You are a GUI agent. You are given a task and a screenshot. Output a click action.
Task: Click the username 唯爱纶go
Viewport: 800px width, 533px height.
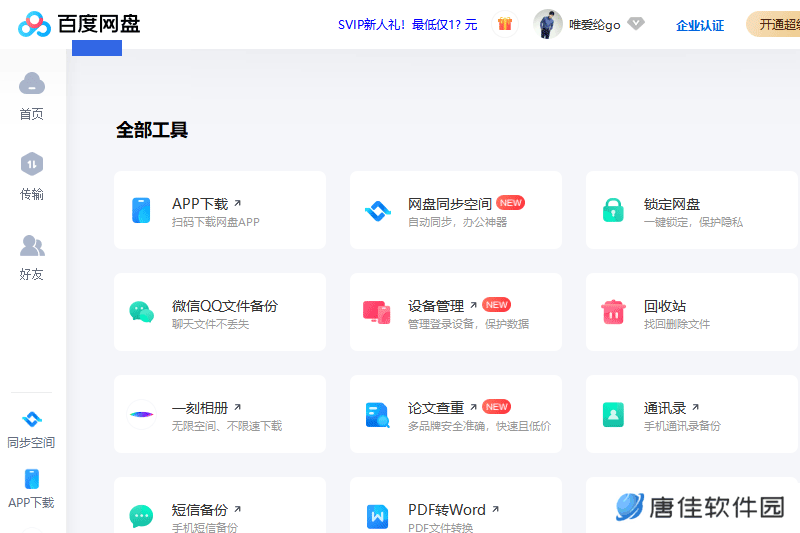coord(594,24)
